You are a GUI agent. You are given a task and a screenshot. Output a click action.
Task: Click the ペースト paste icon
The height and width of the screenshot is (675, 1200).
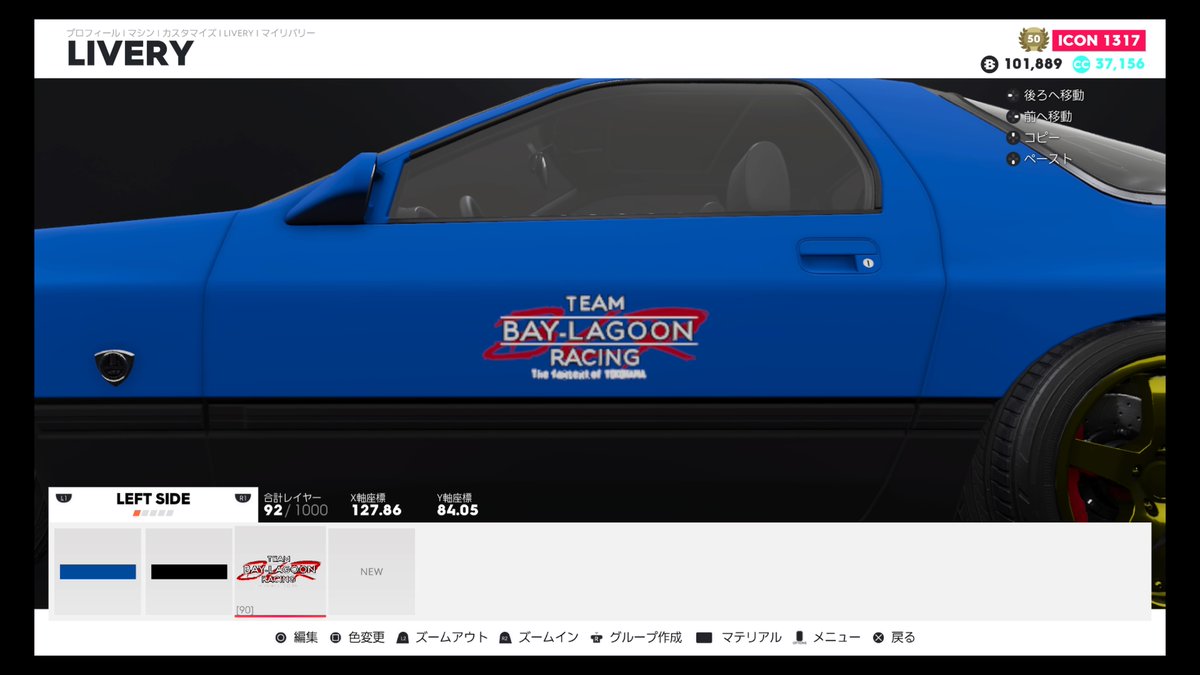[x=1013, y=158]
